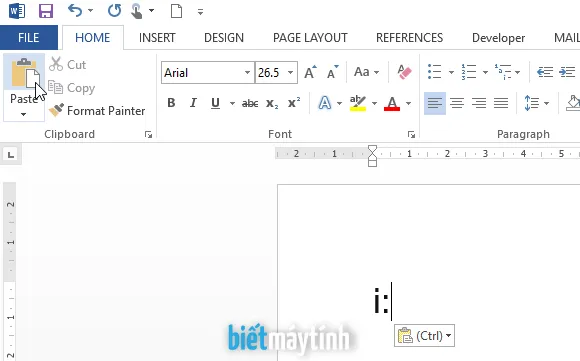This screenshot has height=361, width=580.
Task: Open the FILE tab
Action: click(x=29, y=37)
